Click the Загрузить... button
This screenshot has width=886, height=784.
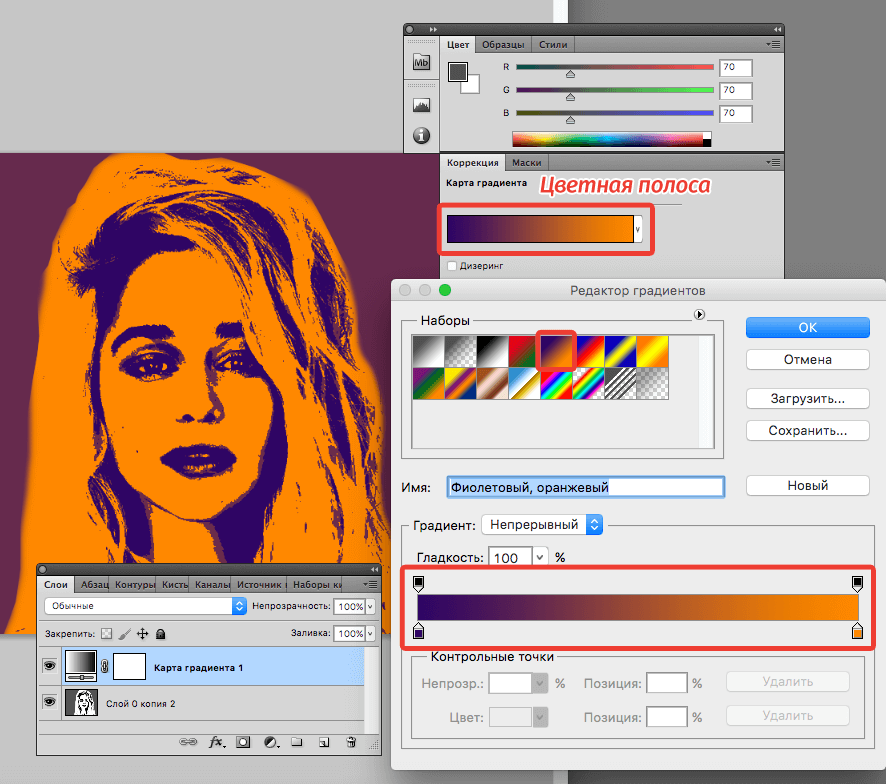(x=807, y=398)
